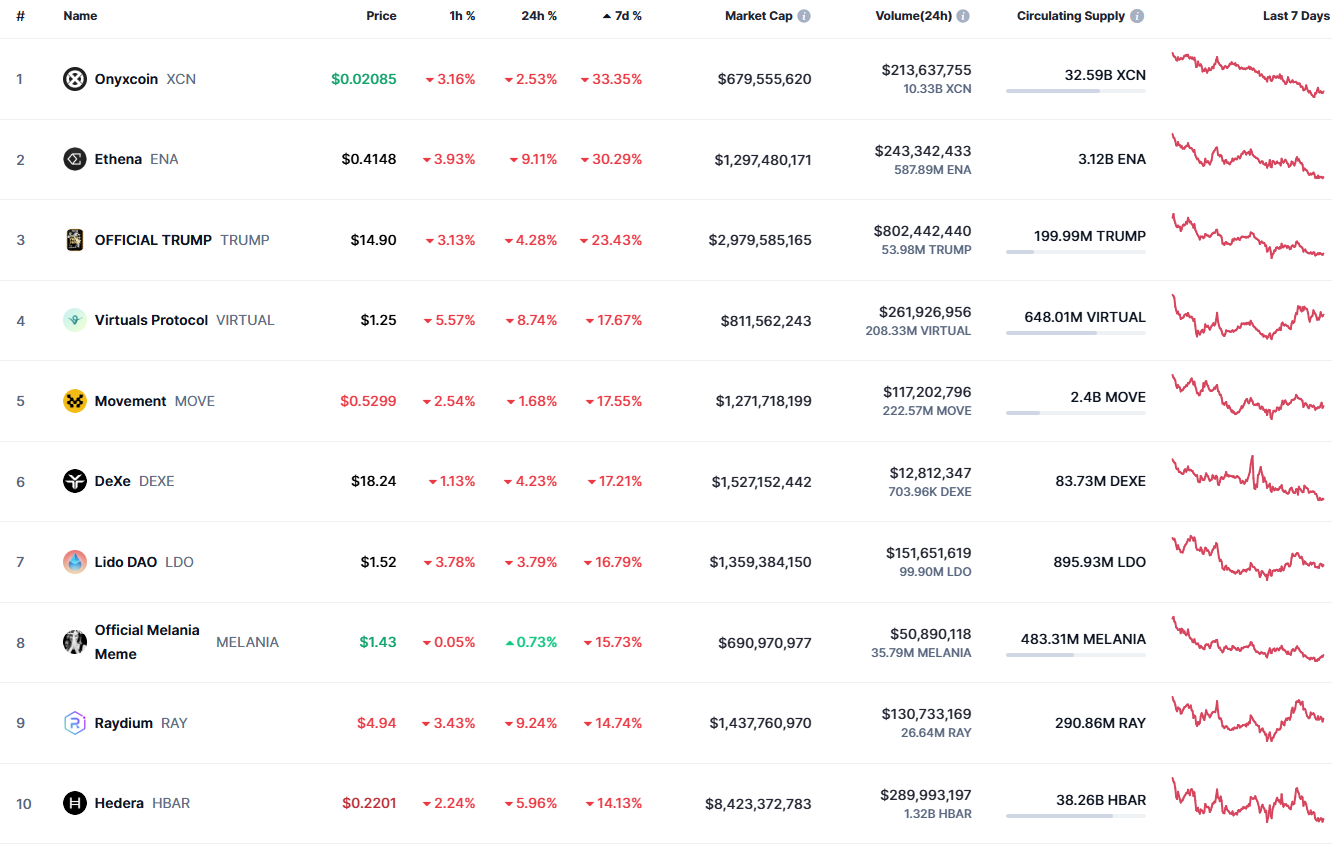This screenshot has width=1332, height=844.
Task: Sort by 1h % column header
Action: tap(461, 16)
